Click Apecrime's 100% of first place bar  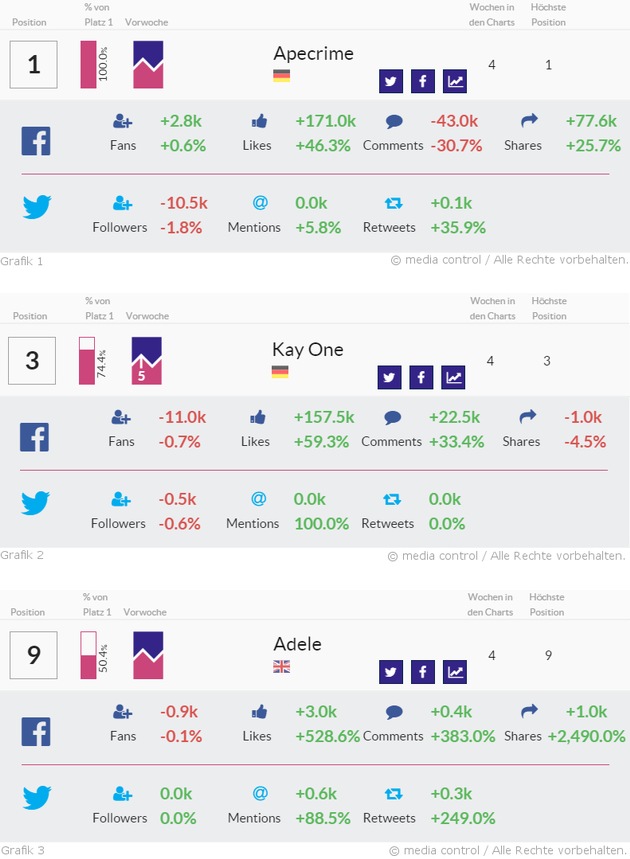[88, 65]
